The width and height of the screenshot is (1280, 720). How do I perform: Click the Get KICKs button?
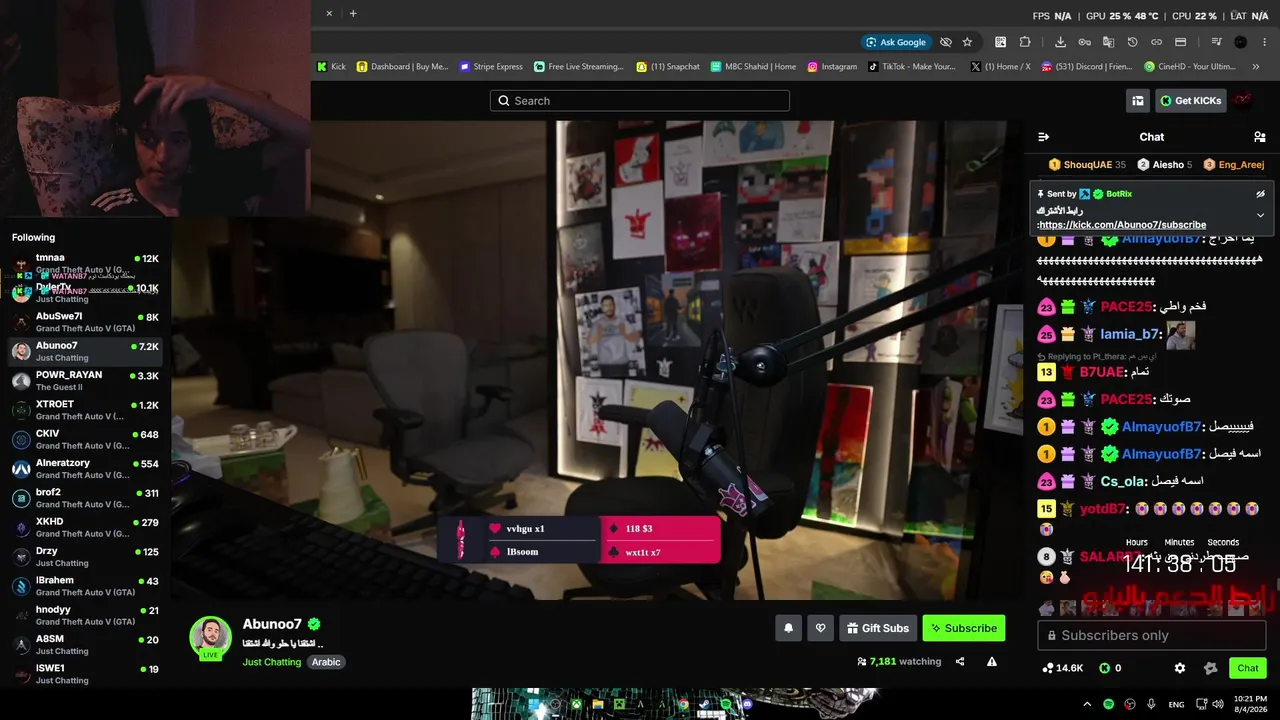coord(1191,100)
